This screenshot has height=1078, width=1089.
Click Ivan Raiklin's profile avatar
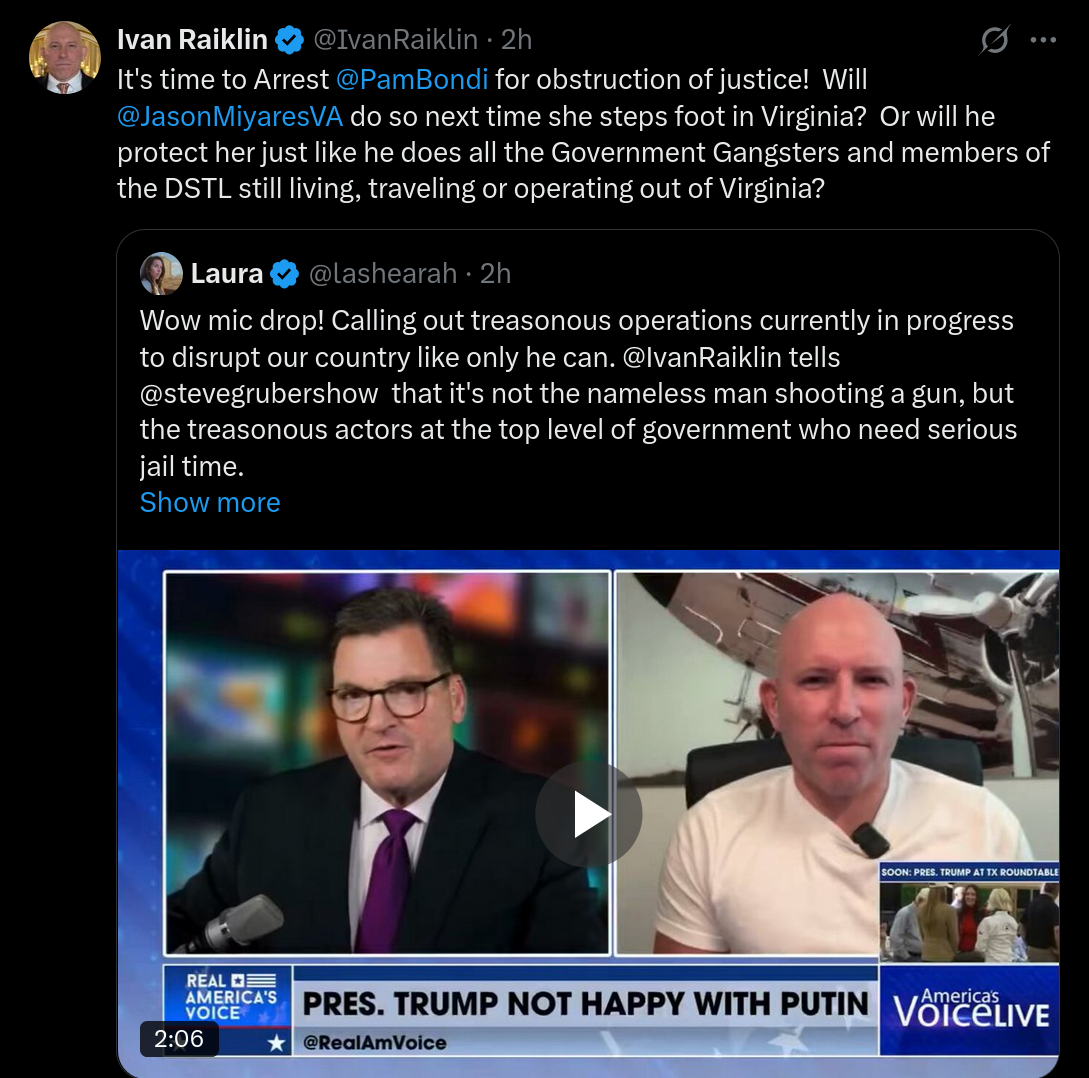[65, 58]
